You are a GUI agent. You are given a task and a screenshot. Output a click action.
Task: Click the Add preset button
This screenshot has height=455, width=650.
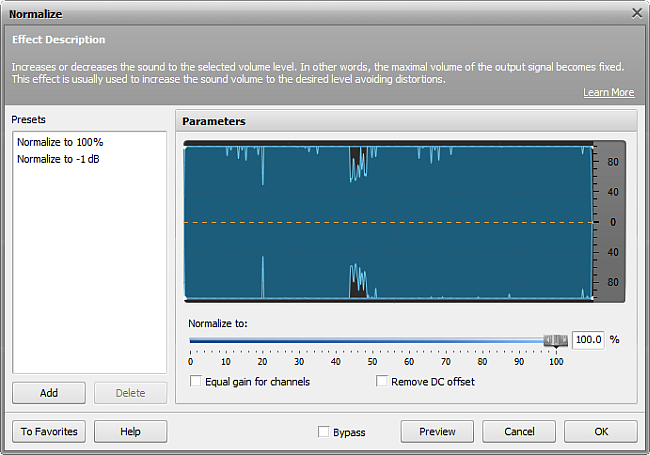tap(49, 393)
